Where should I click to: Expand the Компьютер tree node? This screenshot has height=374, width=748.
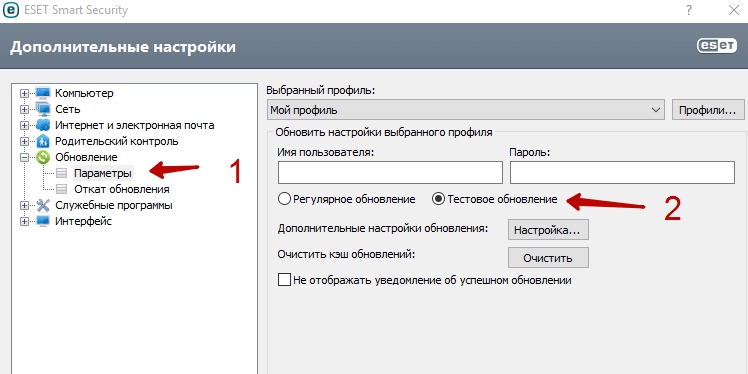pyautogui.click(x=24, y=94)
